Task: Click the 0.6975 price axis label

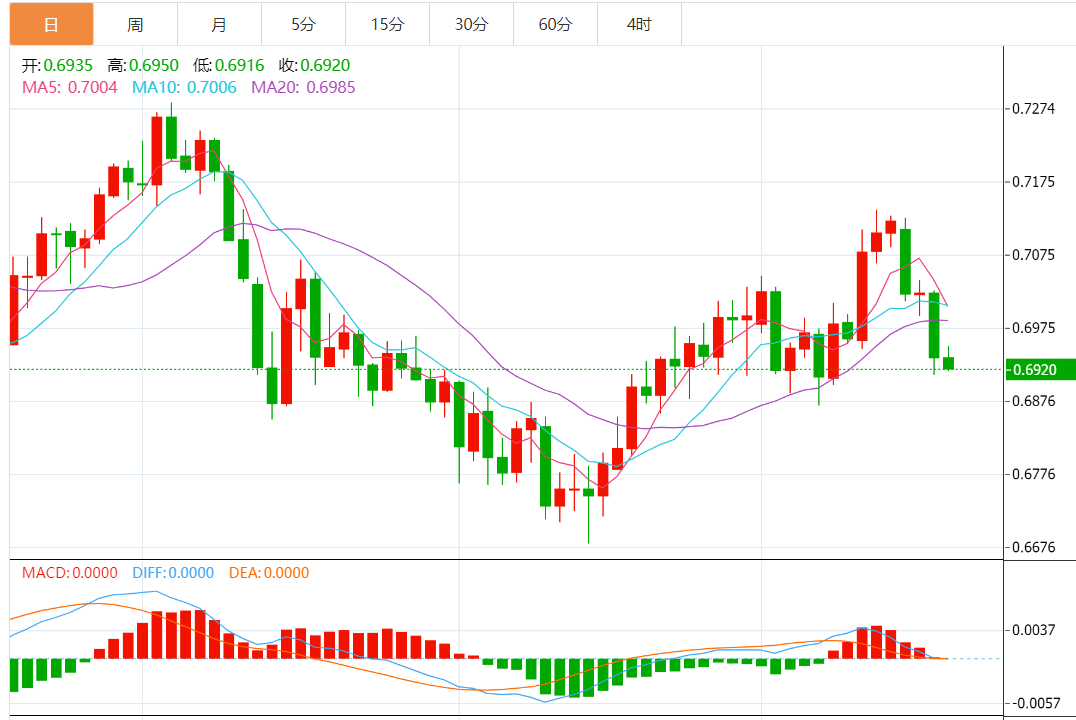Action: click(1033, 327)
